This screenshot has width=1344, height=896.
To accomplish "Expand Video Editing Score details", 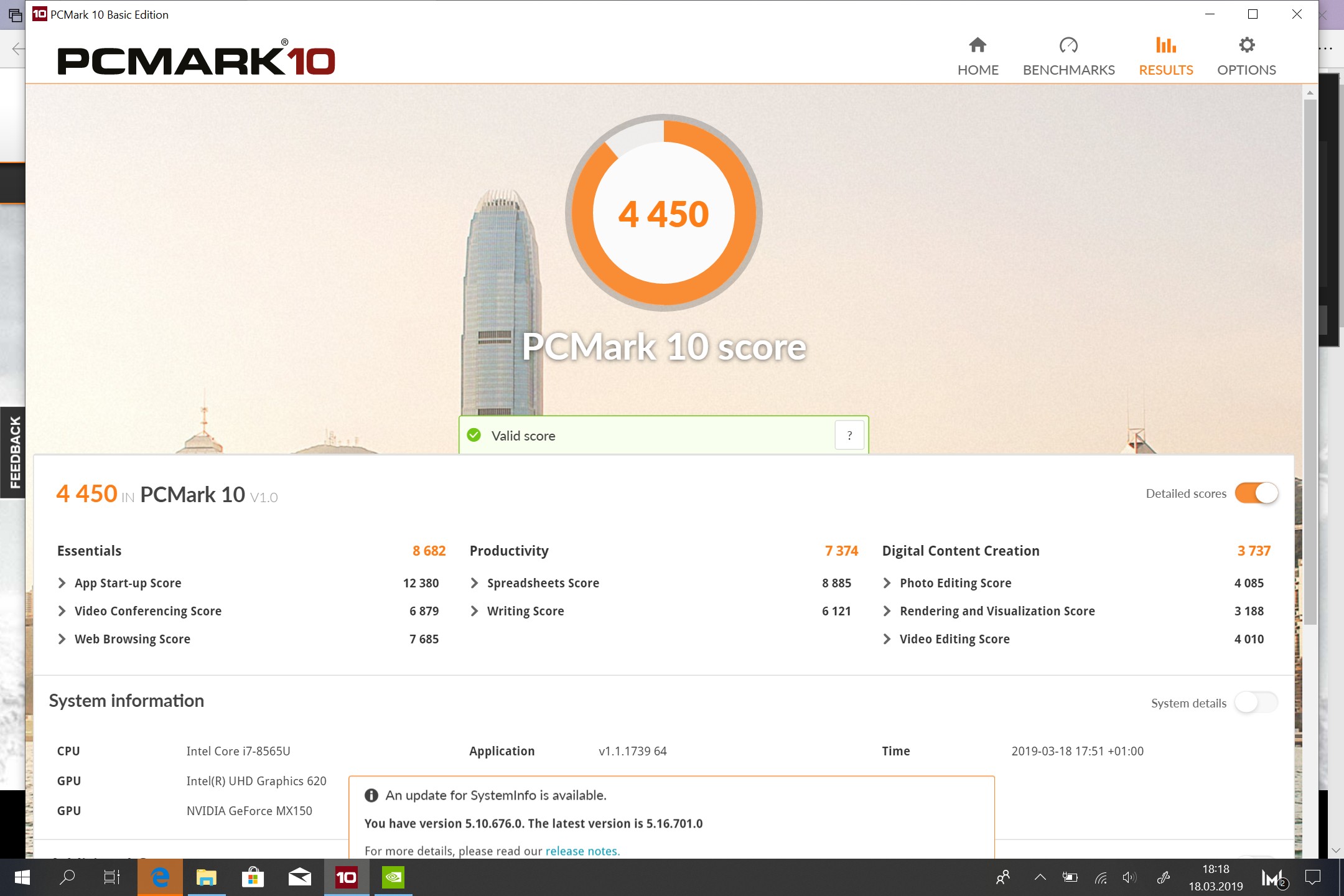I will [x=887, y=639].
